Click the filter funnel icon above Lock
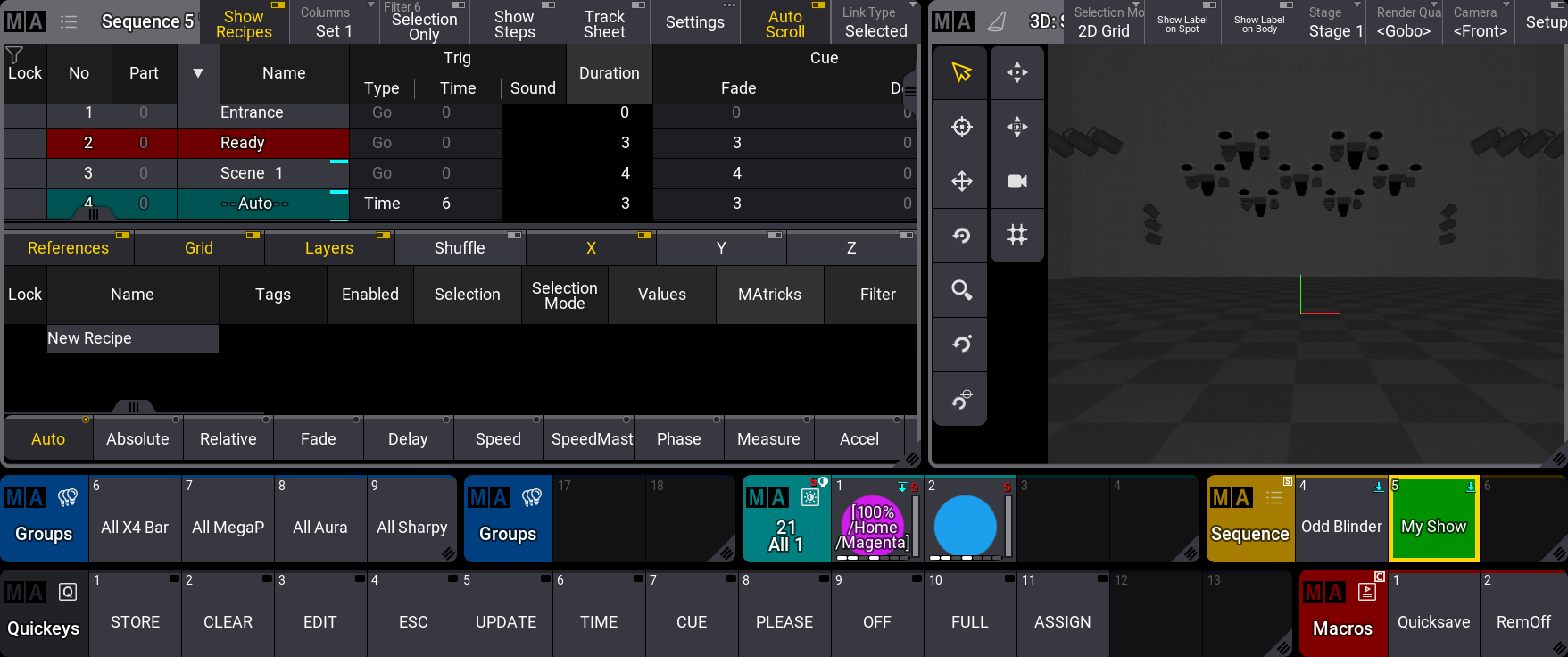Viewport: 1568px width, 657px height. click(x=14, y=55)
